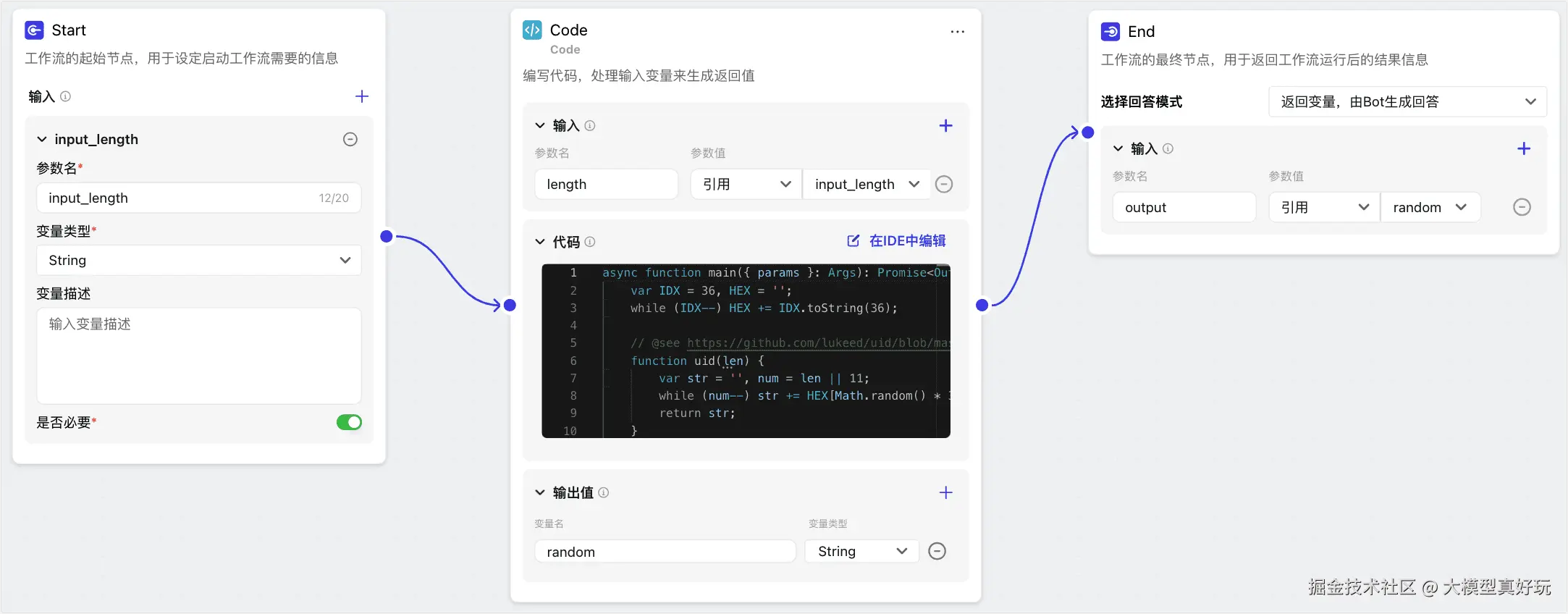This screenshot has width=1568, height=614.
Task: Click the Code node title
Action: pyautogui.click(x=568, y=30)
